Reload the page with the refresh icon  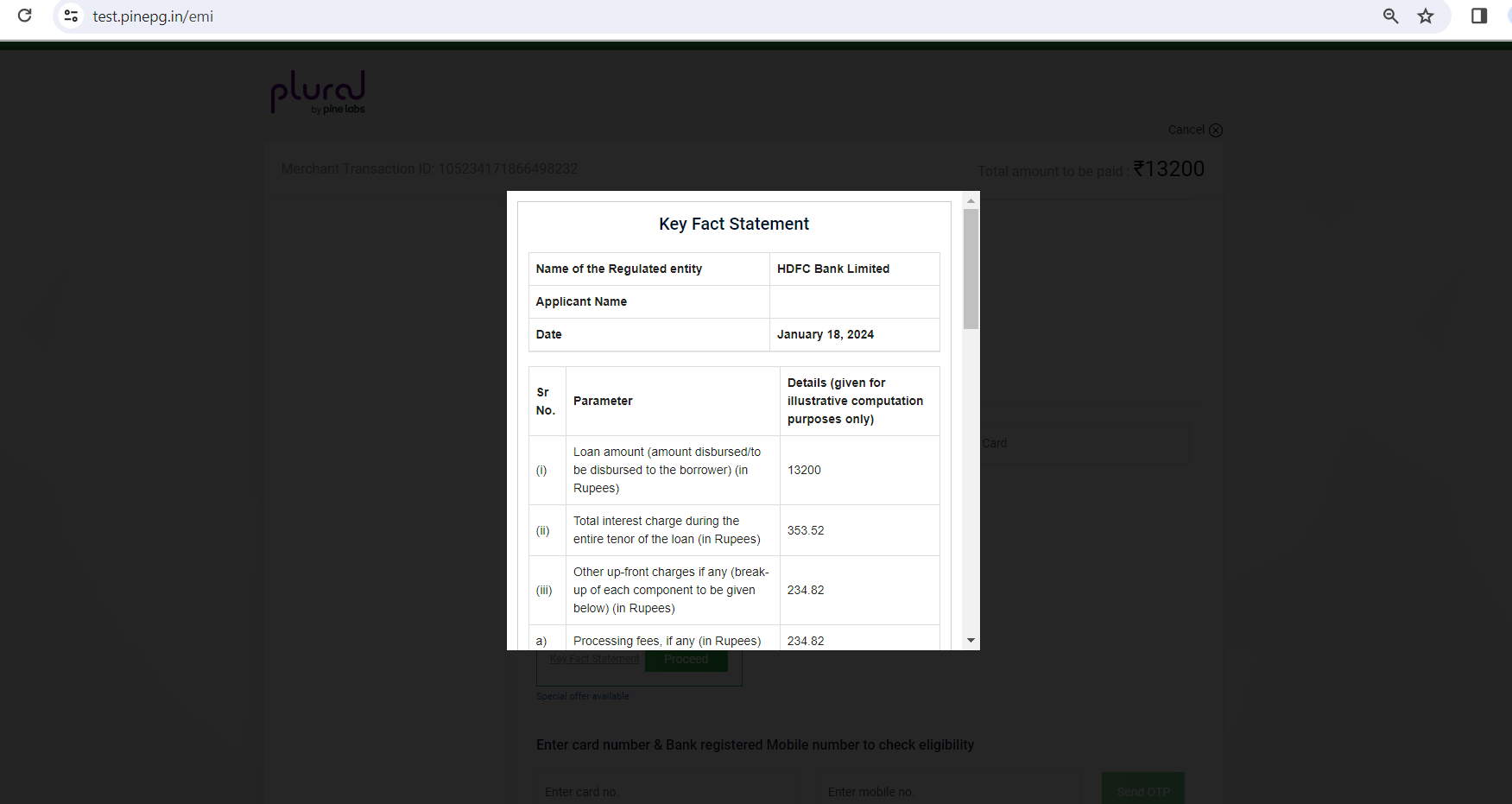[x=25, y=16]
